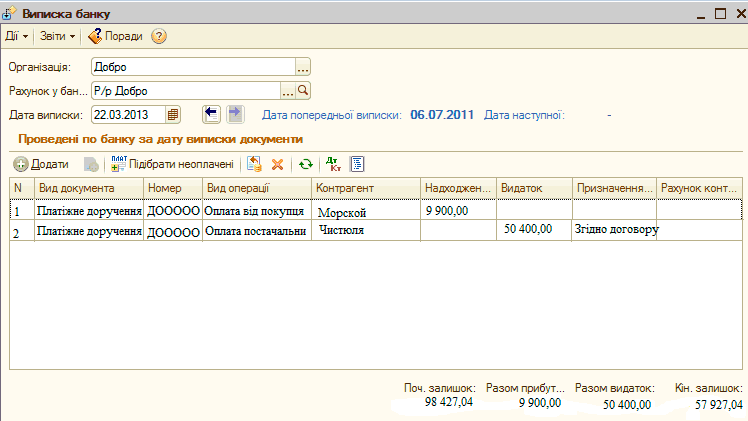
Task: Click the Поради button
Action: (x=115, y=36)
